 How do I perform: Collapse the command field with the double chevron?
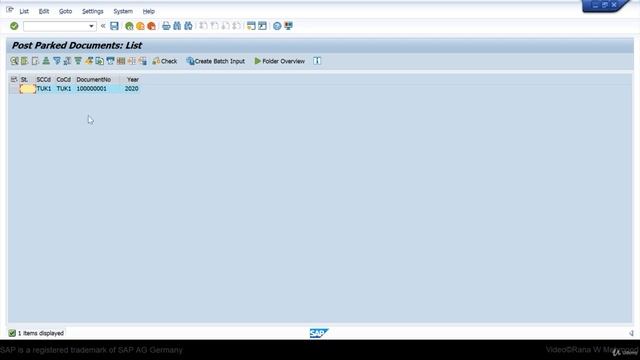pyautogui.click(x=103, y=26)
